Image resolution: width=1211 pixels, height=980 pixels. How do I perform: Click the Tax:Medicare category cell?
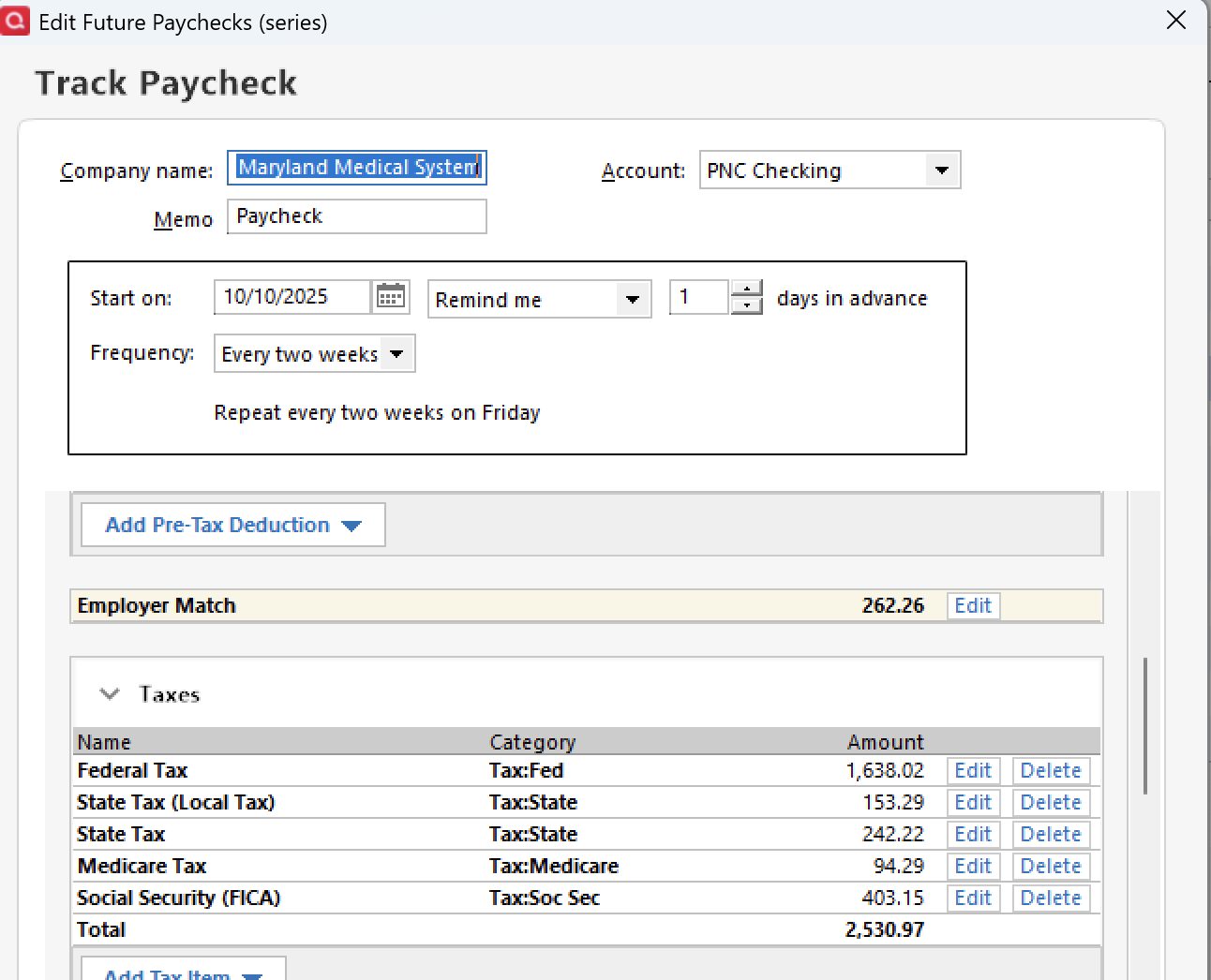point(553,866)
